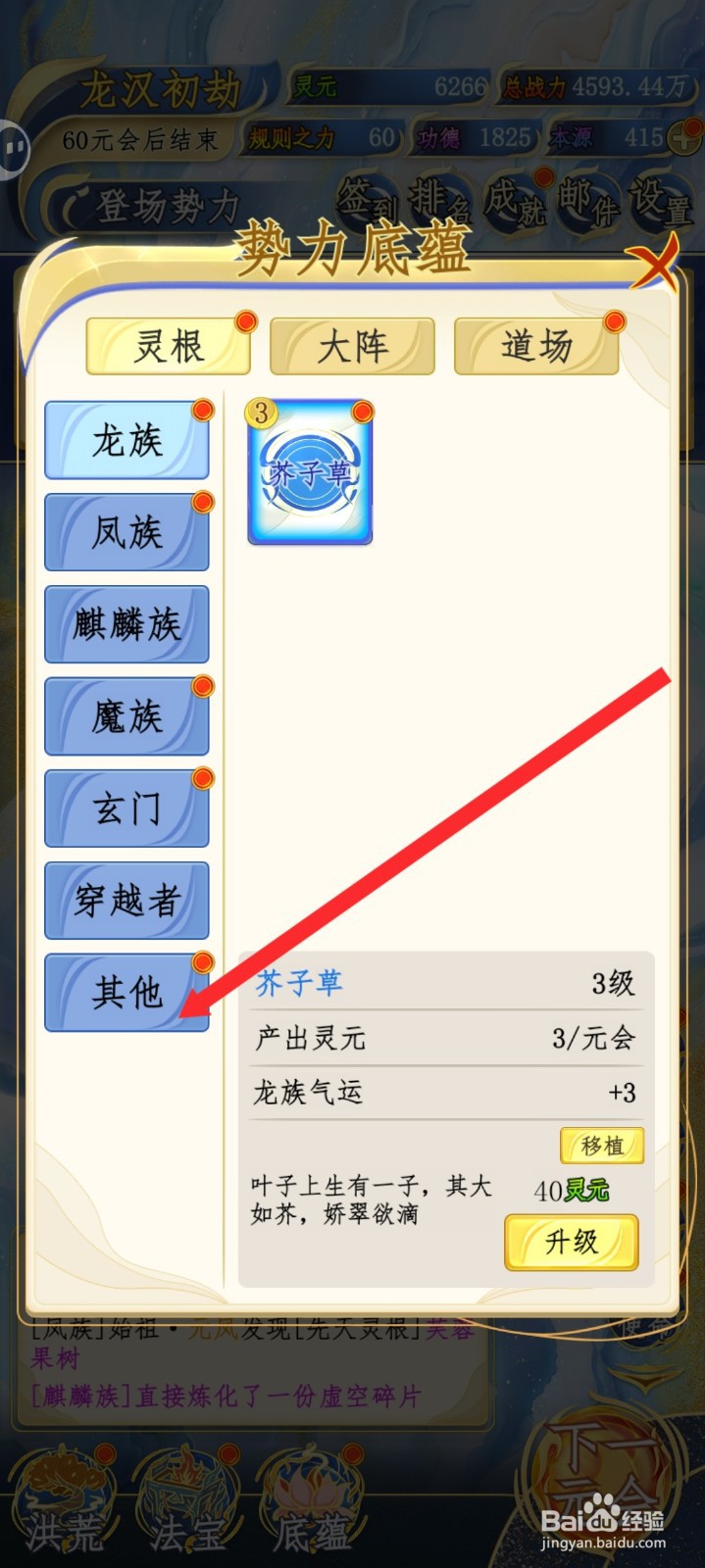This screenshot has height=1568, width=705.
Task: Switch to the 道场 tab
Action: [536, 346]
